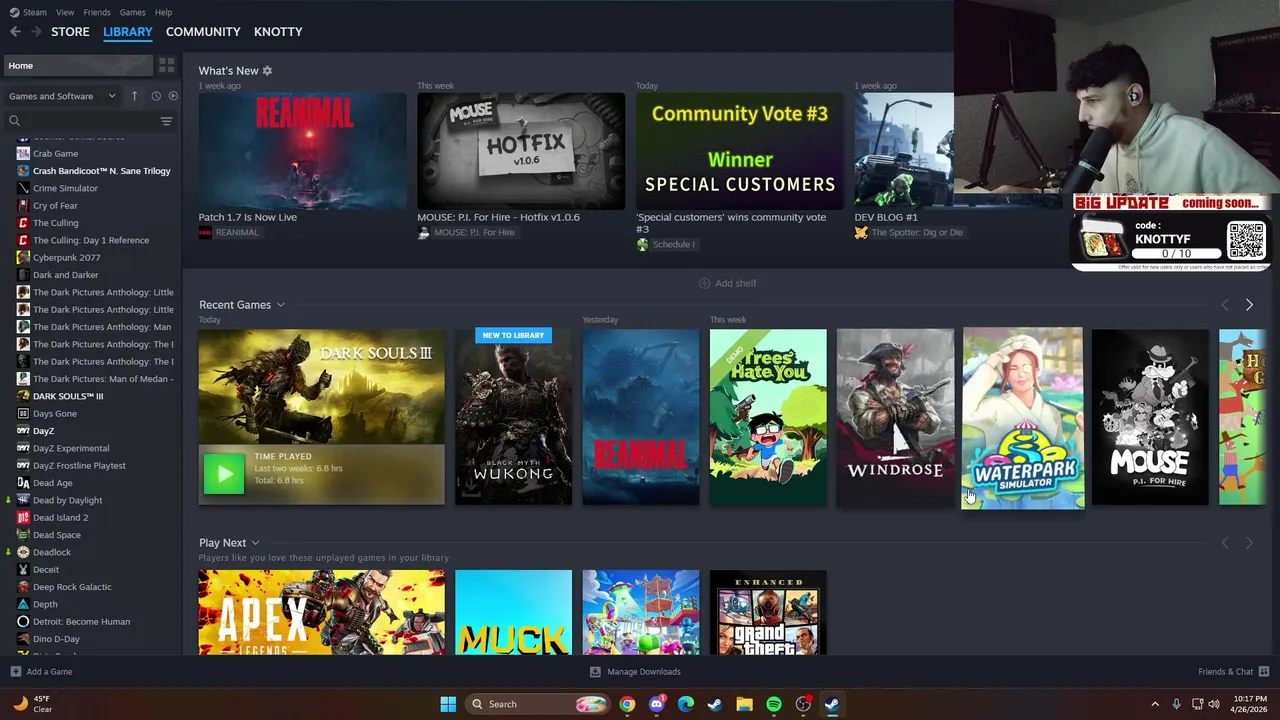The width and height of the screenshot is (1280, 720).
Task: Toggle the recent activity clock filter
Action: pos(156,96)
